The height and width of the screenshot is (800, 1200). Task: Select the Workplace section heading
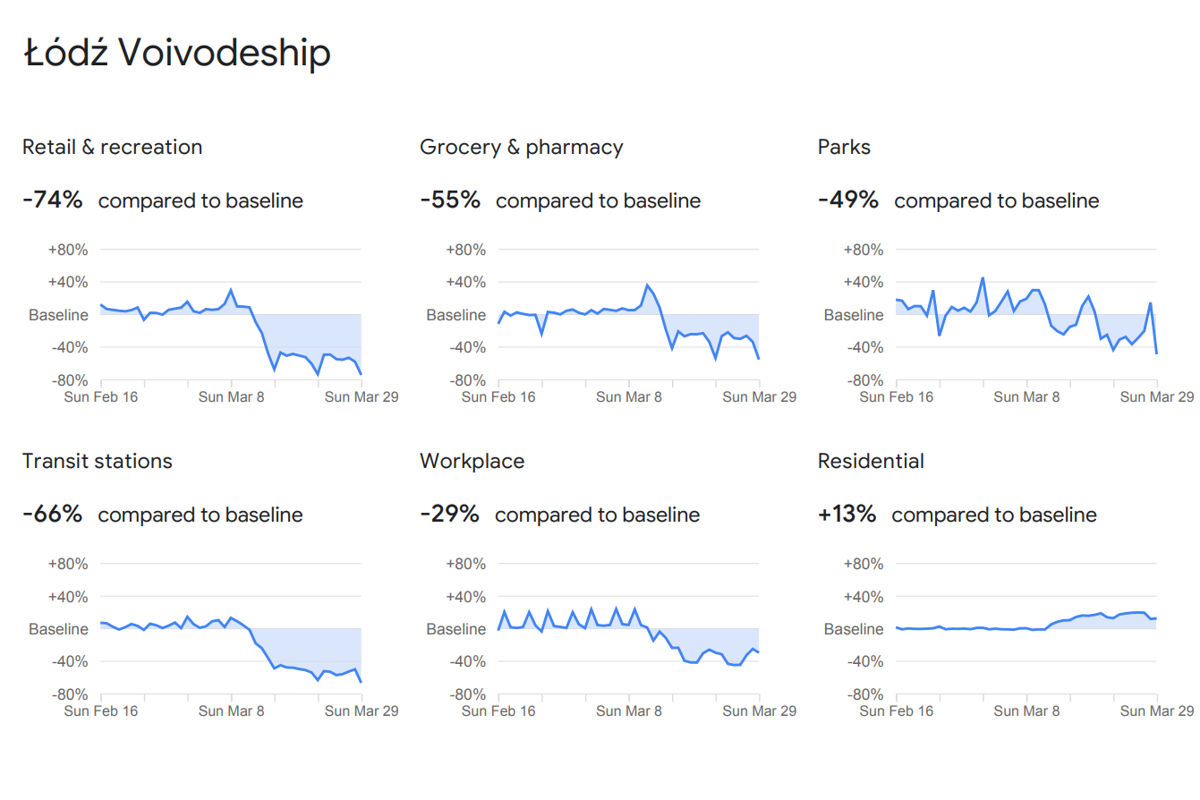pyautogui.click(x=472, y=461)
